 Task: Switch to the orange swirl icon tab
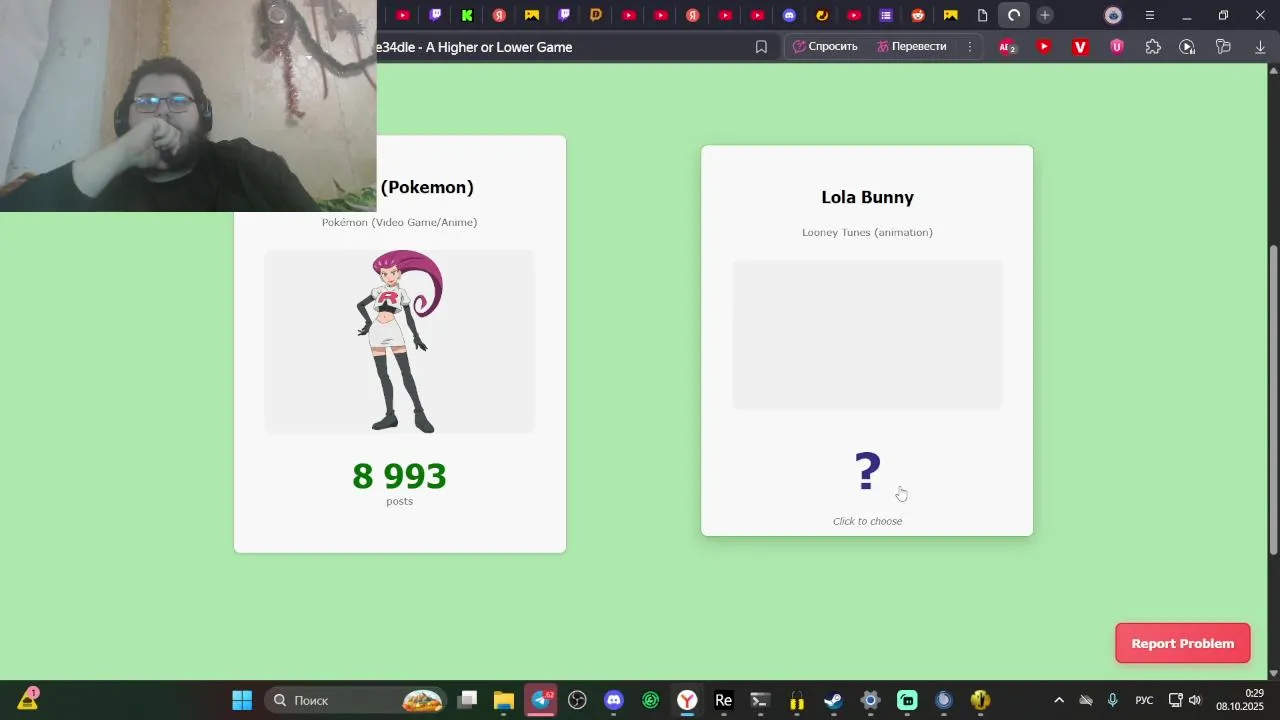click(x=822, y=15)
